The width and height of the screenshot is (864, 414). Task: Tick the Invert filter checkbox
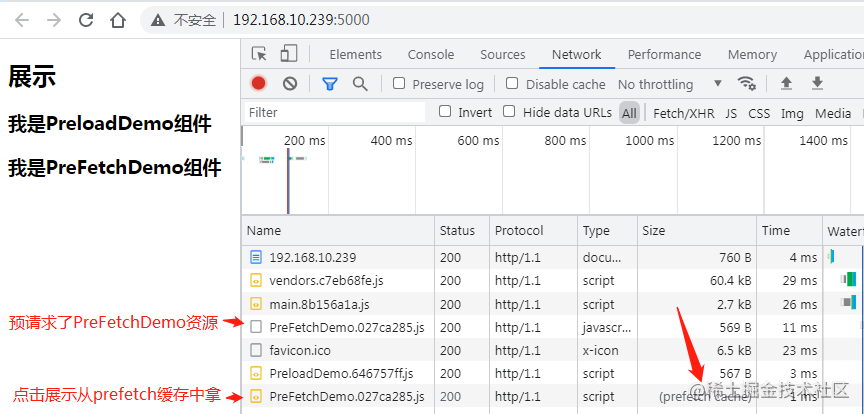click(445, 112)
